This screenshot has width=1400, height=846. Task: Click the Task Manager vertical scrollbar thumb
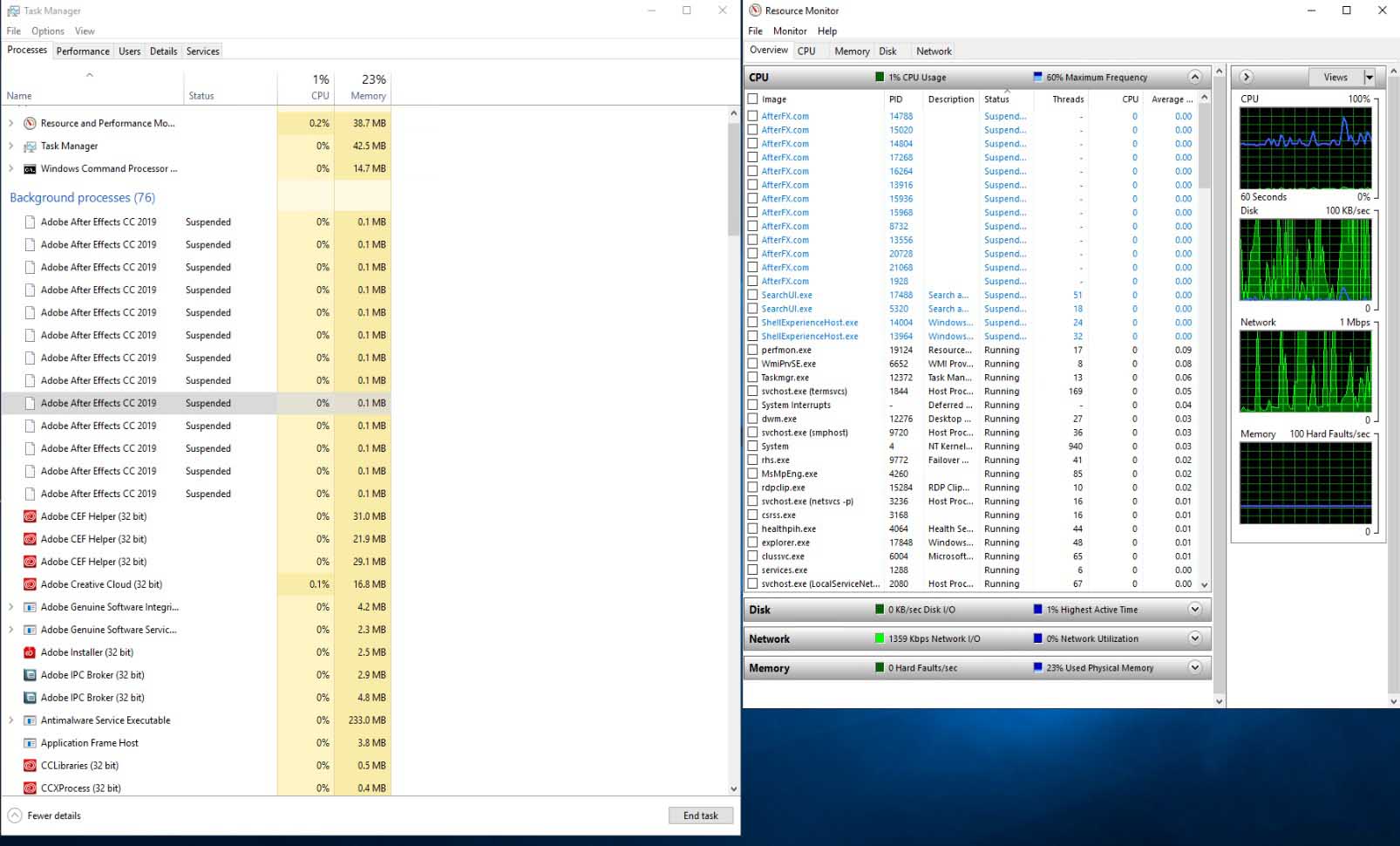[x=733, y=179]
